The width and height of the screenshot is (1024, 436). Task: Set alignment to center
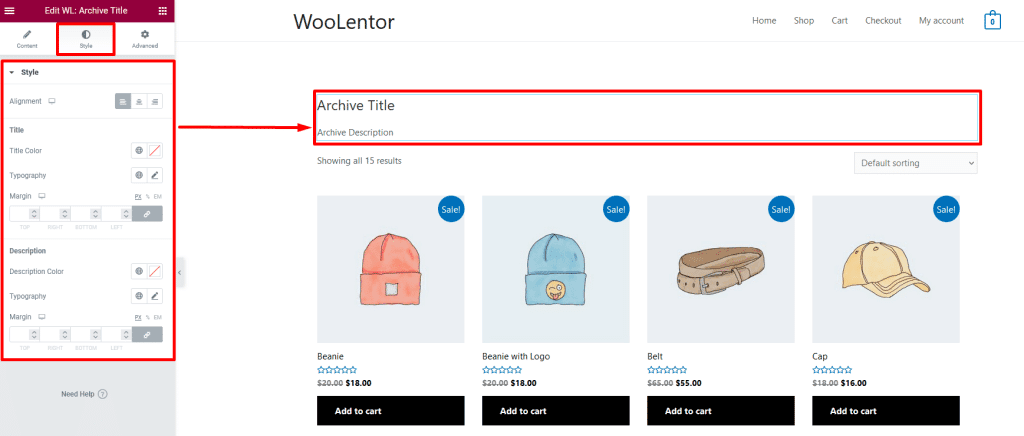click(x=139, y=101)
